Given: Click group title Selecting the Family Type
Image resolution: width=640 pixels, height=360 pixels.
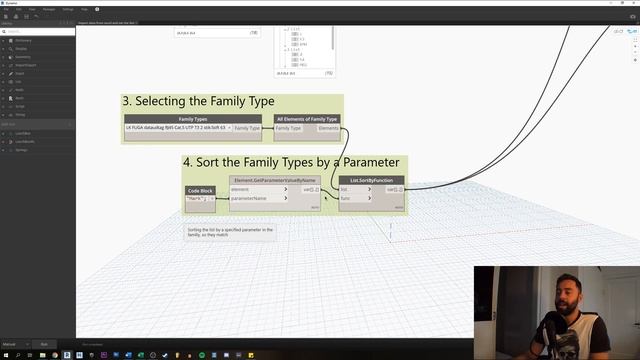Looking at the screenshot, I should [x=198, y=101].
